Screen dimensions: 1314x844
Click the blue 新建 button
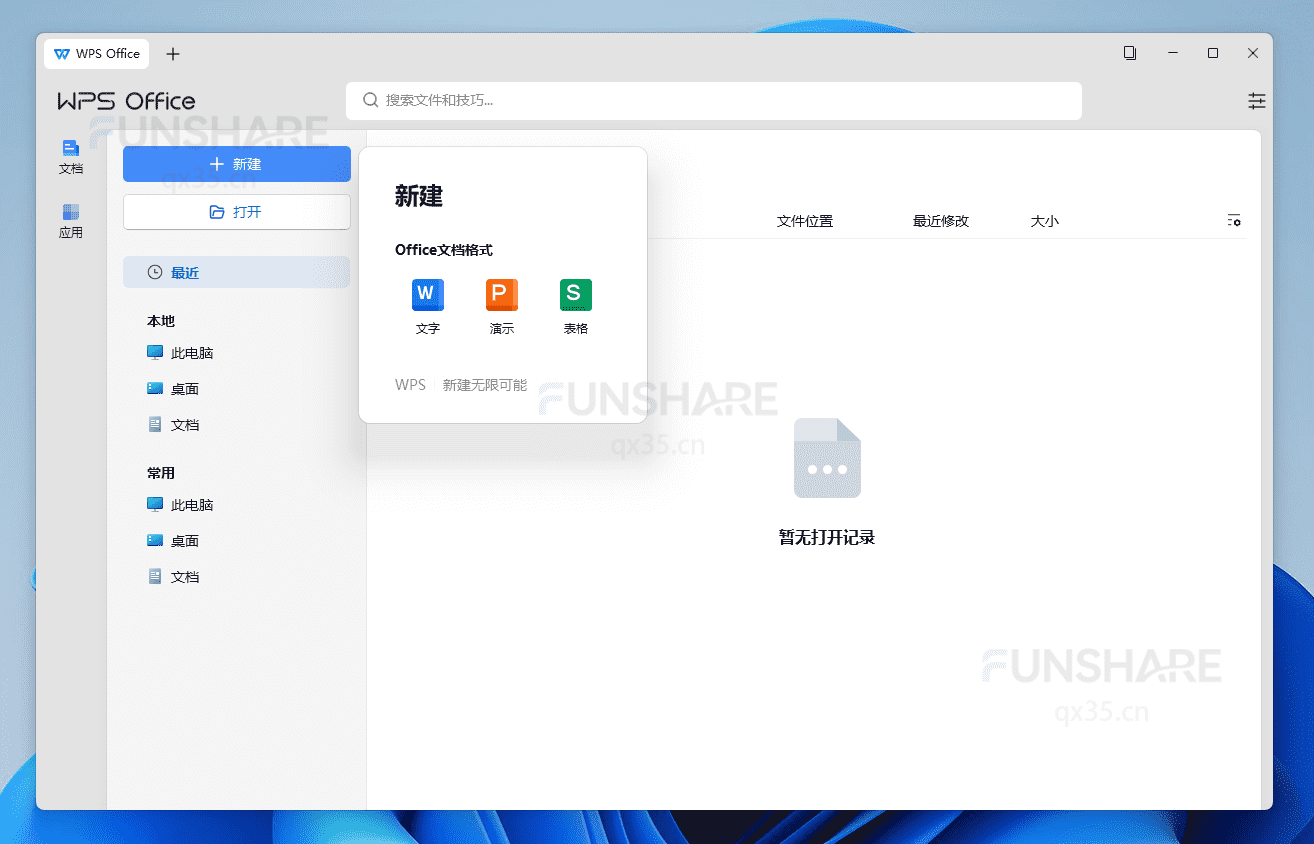pyautogui.click(x=237, y=164)
